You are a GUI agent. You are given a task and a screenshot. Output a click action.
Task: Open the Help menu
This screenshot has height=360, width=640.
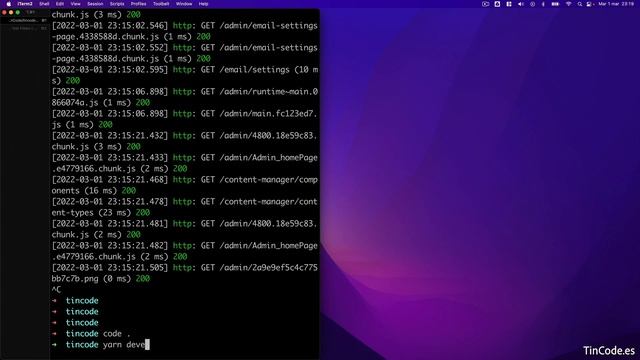tap(203, 4)
